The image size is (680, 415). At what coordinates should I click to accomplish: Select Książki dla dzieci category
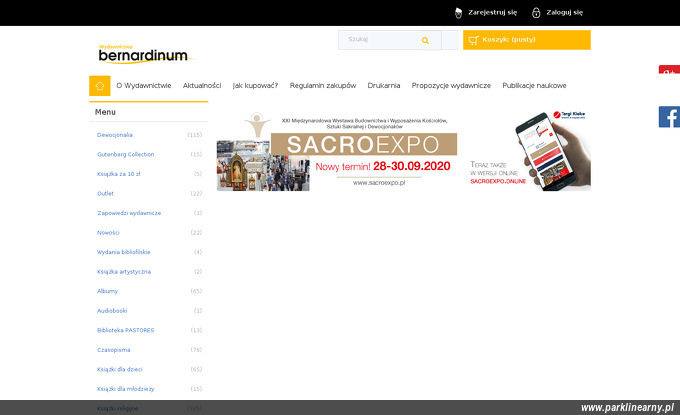[119, 369]
